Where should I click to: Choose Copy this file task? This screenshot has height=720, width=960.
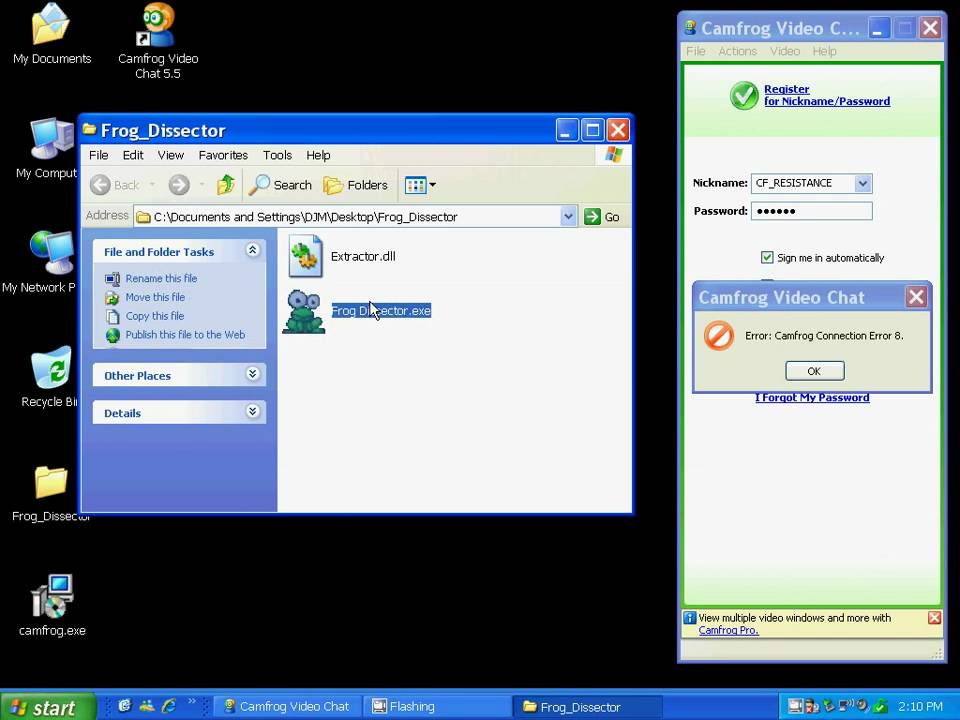click(154, 316)
